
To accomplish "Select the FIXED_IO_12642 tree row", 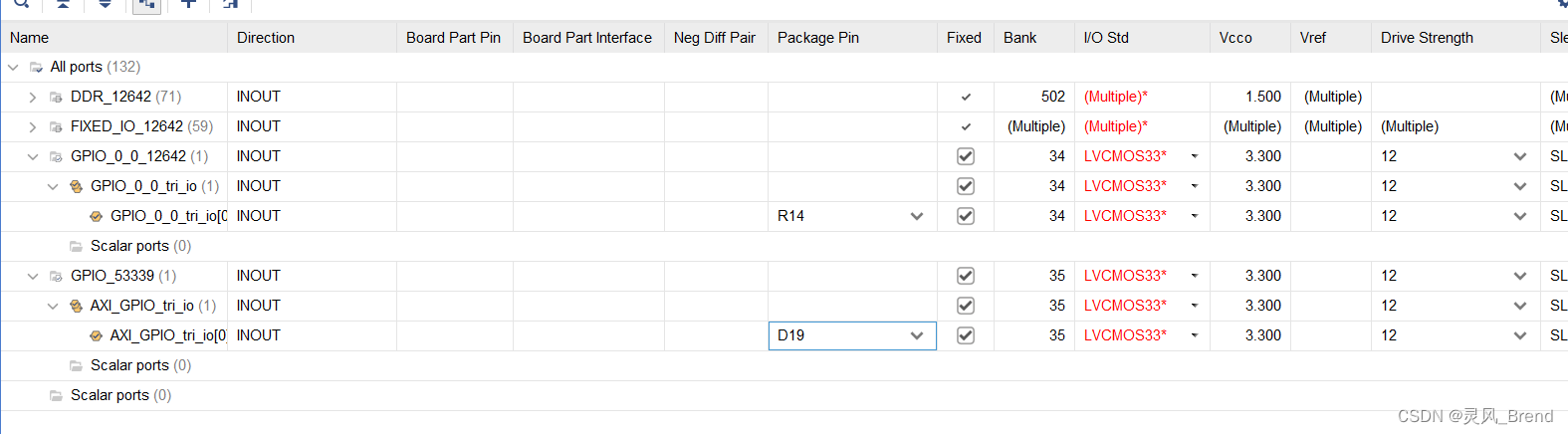I will [126, 126].
